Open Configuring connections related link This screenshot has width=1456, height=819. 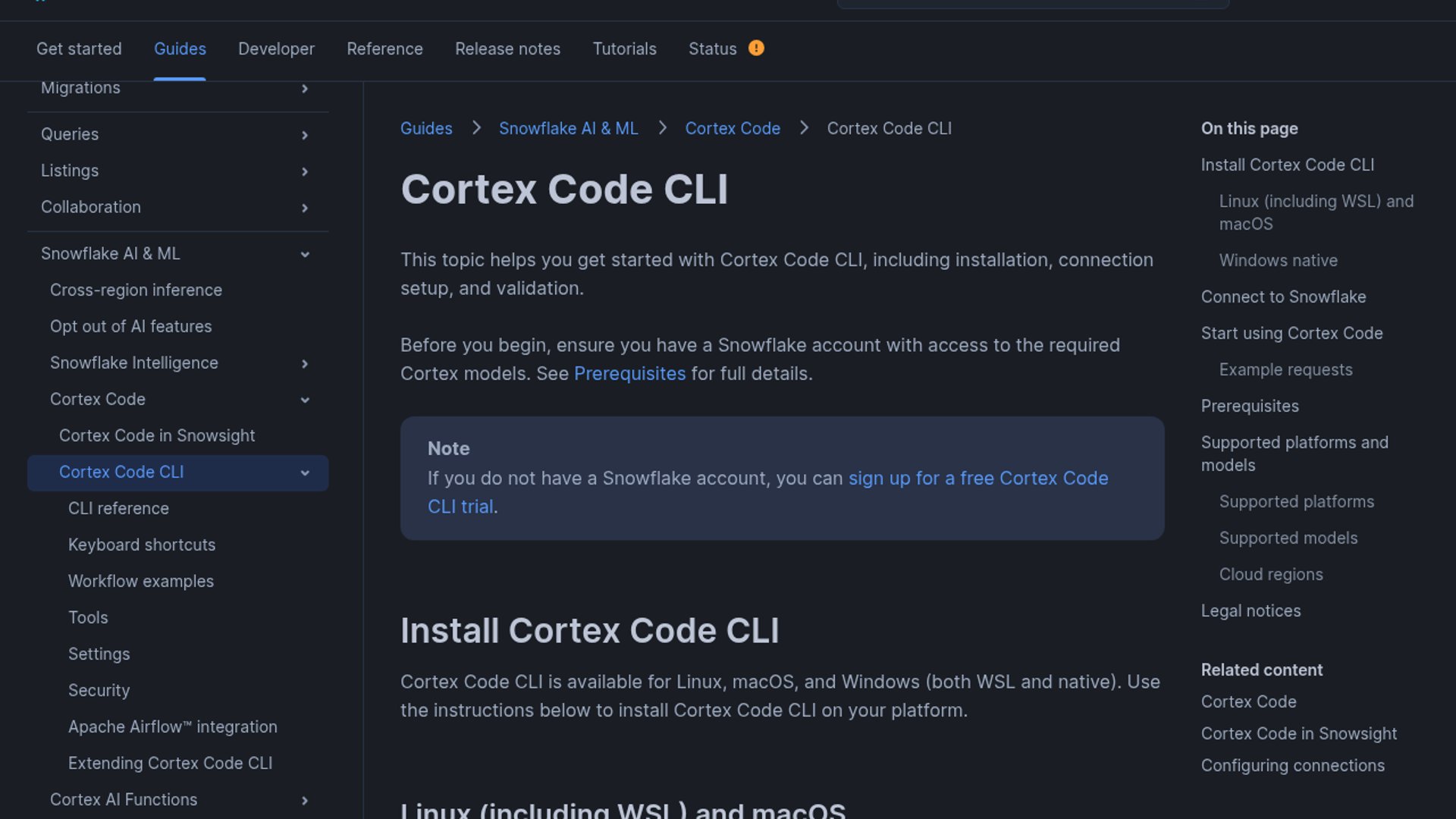pyautogui.click(x=1292, y=765)
